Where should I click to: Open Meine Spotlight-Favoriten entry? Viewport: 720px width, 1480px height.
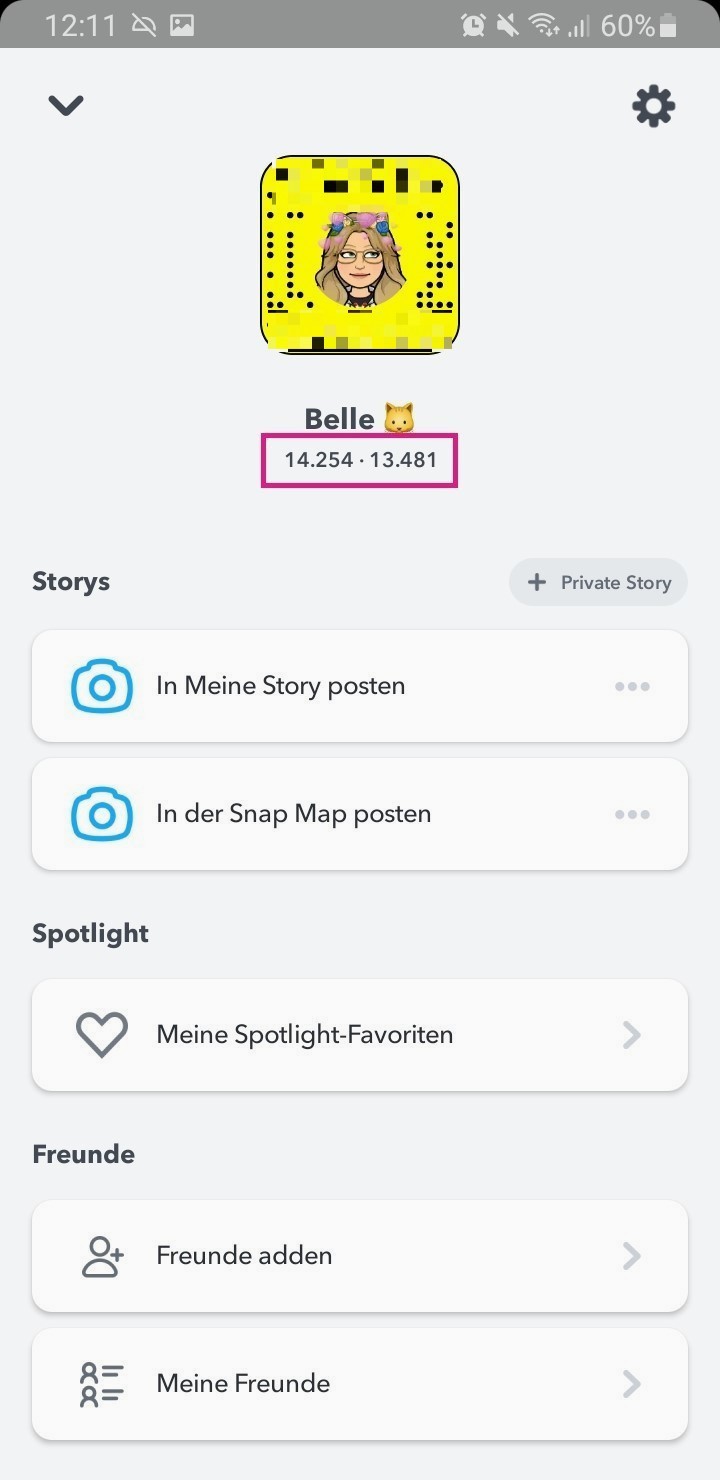point(305,1034)
